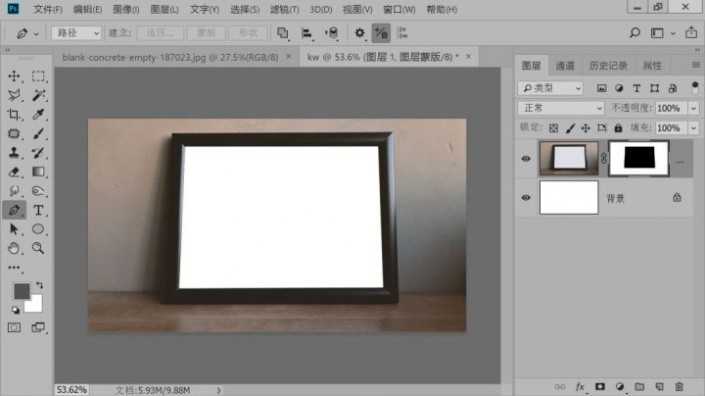Select the Ellipse shape tool

(x=38, y=229)
